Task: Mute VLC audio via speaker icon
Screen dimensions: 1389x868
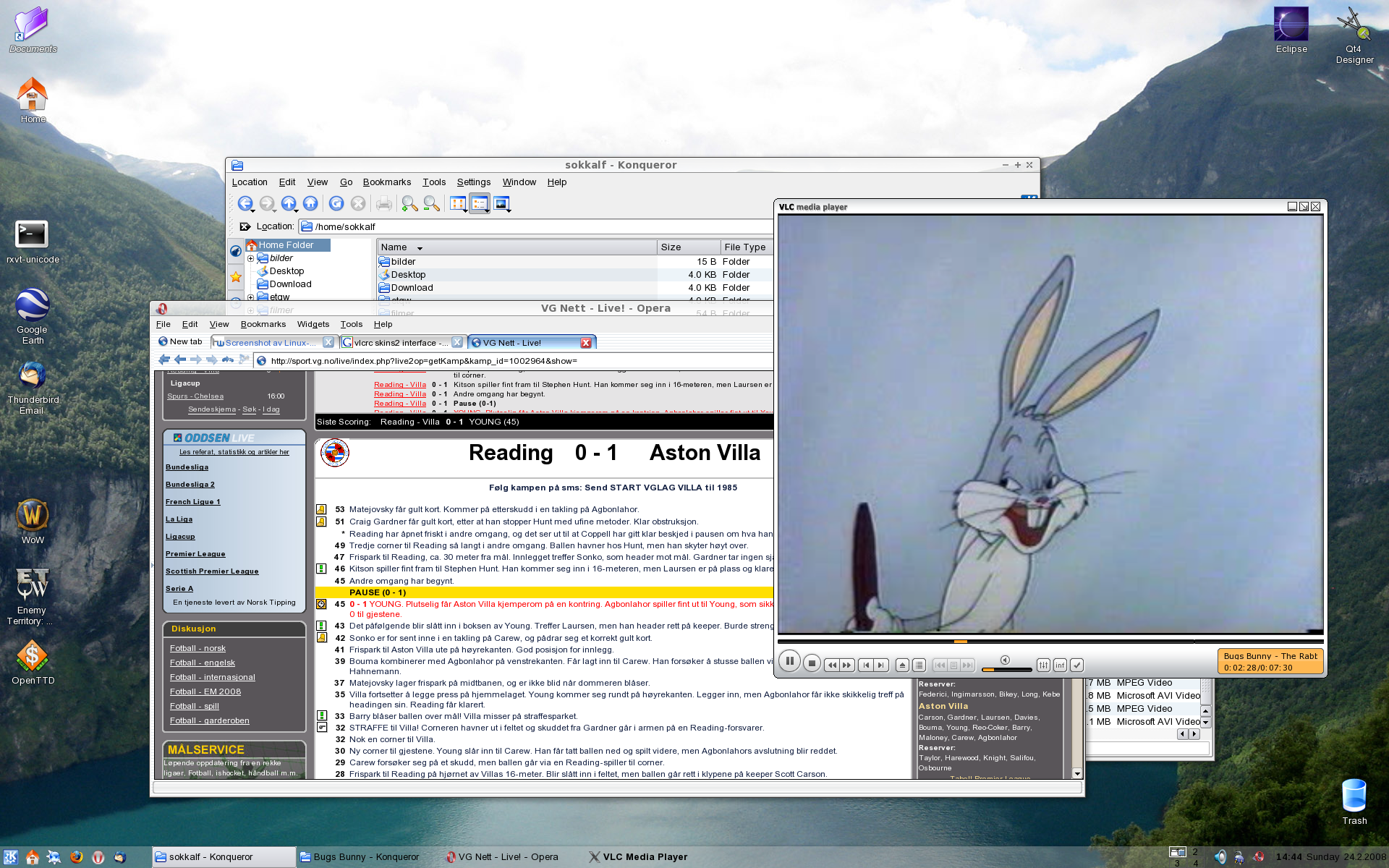Action: [x=1005, y=660]
